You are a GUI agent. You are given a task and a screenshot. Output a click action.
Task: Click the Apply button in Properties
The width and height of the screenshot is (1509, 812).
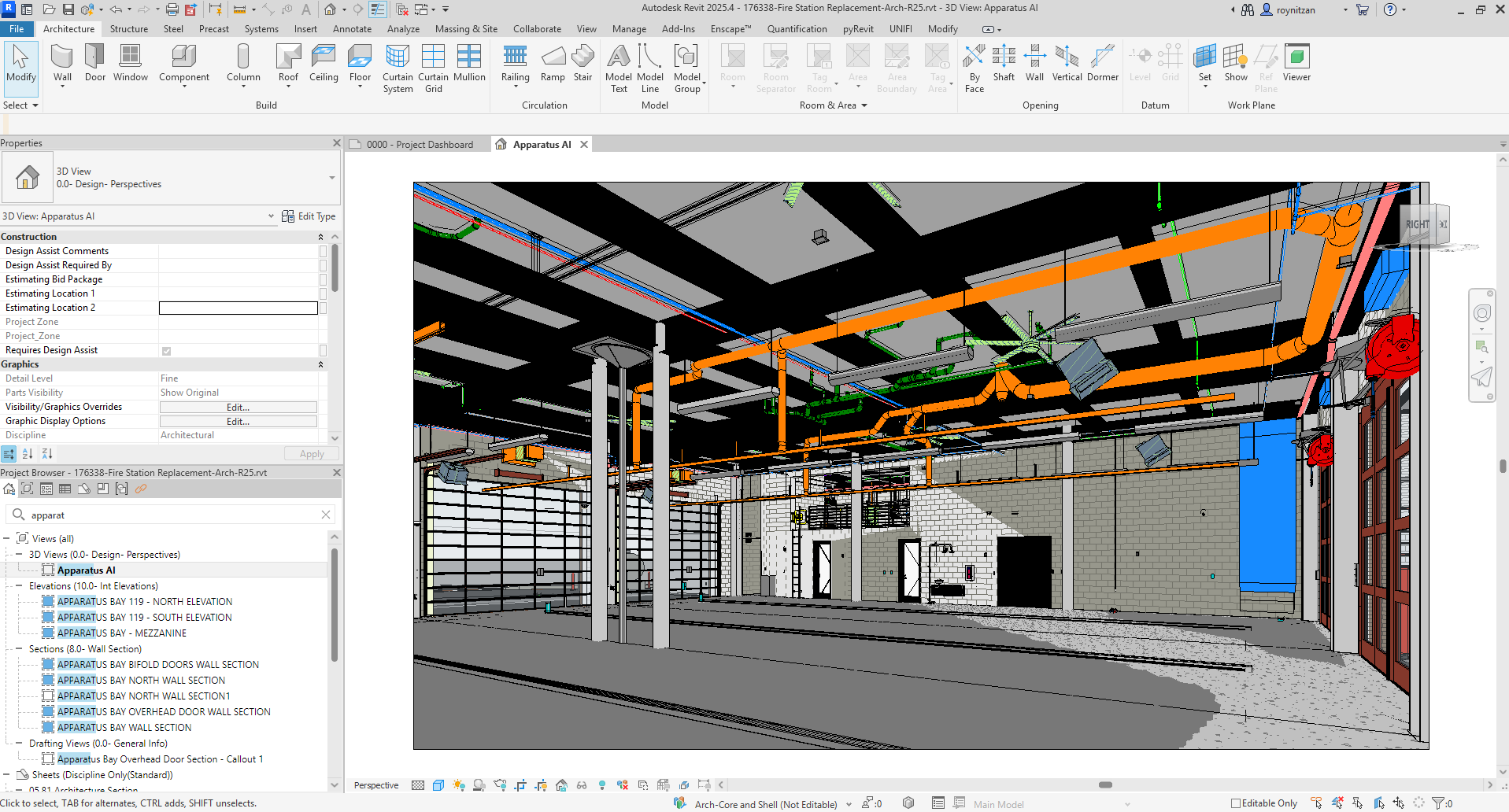coord(312,454)
